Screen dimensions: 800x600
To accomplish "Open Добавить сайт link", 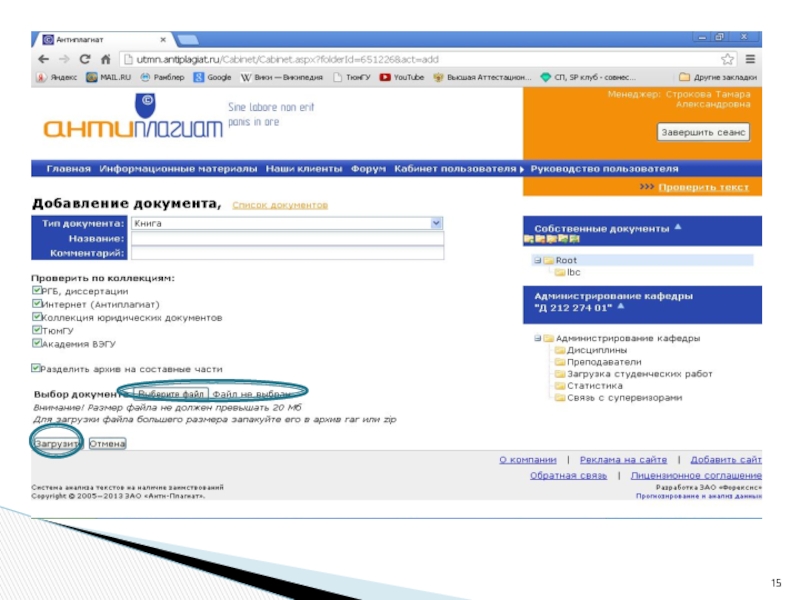I will coord(726,460).
